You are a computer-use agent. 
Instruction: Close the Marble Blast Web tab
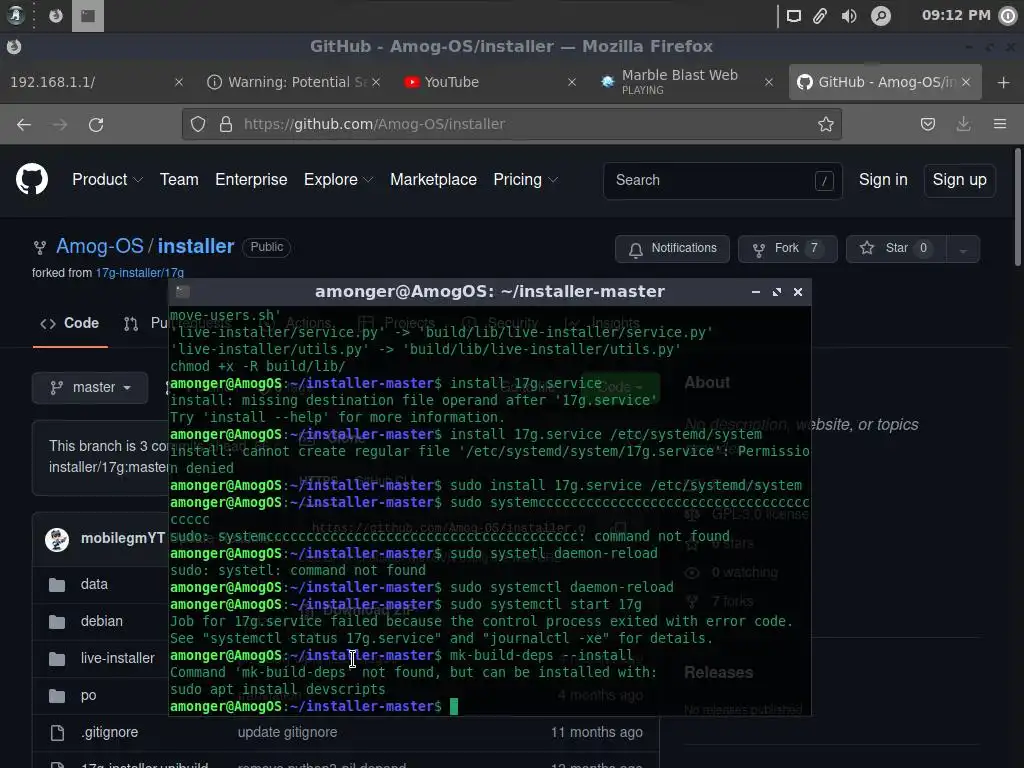[x=769, y=82]
